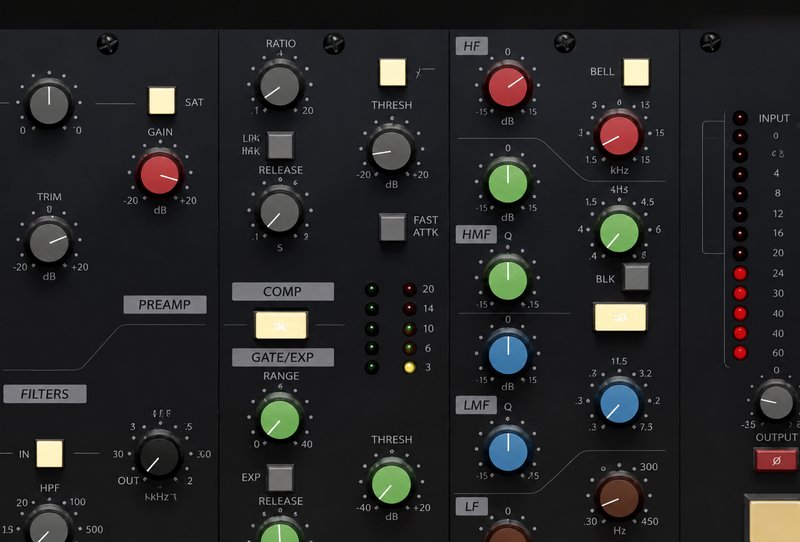Toggle the SAT saturation button

pyautogui.click(x=162, y=101)
